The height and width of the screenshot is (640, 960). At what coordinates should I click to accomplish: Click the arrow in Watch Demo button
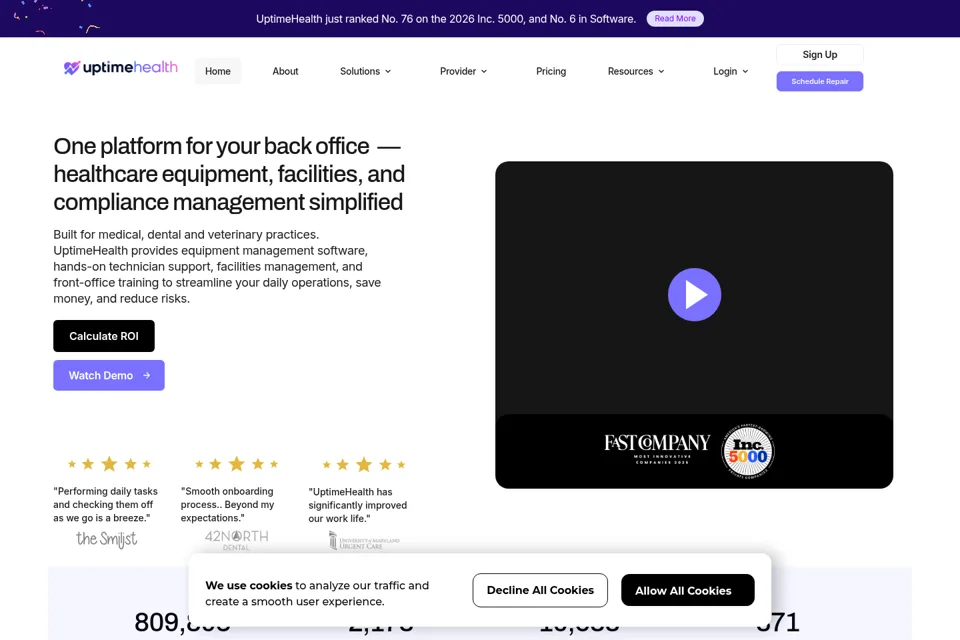pos(146,375)
